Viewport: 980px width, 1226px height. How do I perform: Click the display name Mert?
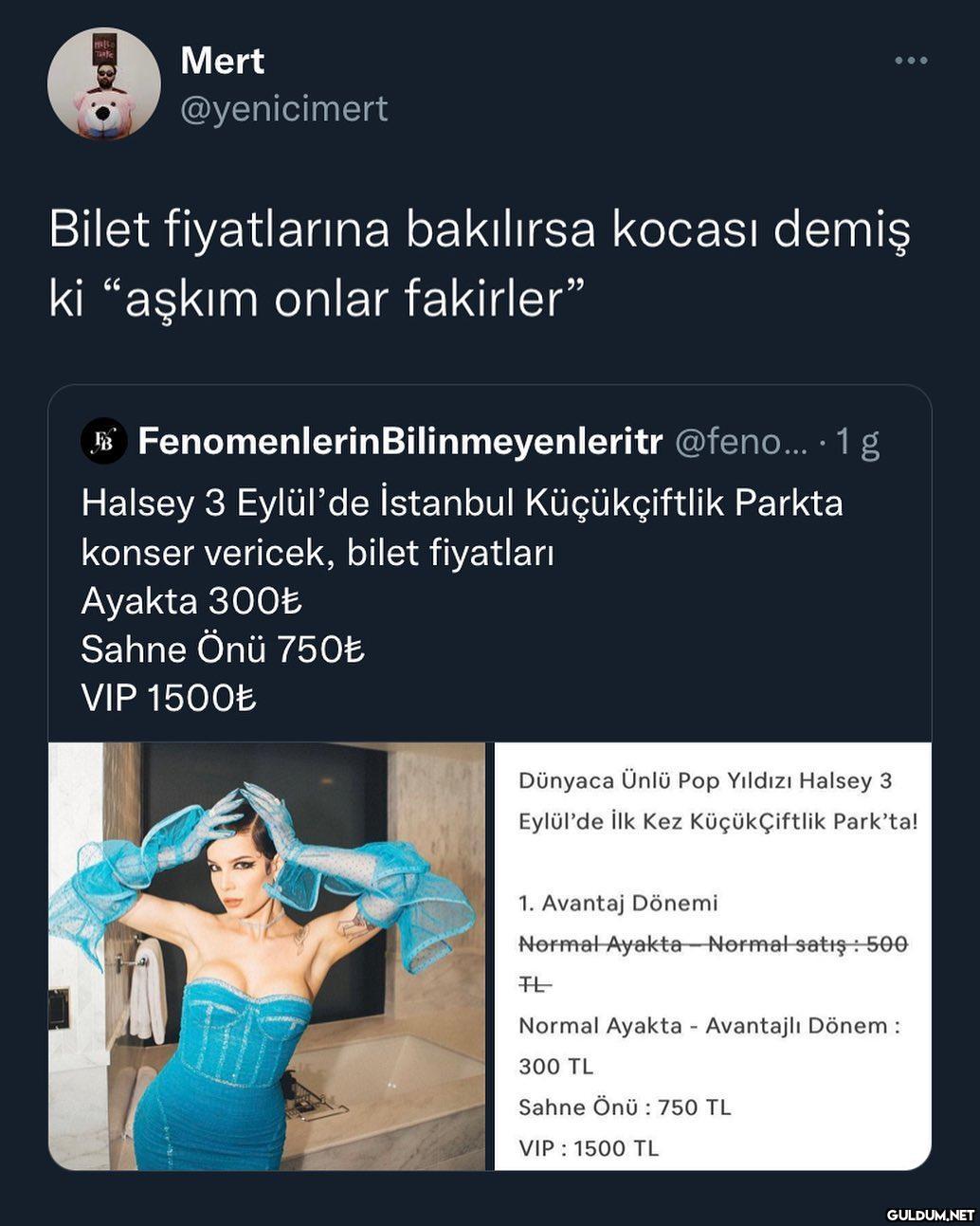pyautogui.click(x=222, y=61)
